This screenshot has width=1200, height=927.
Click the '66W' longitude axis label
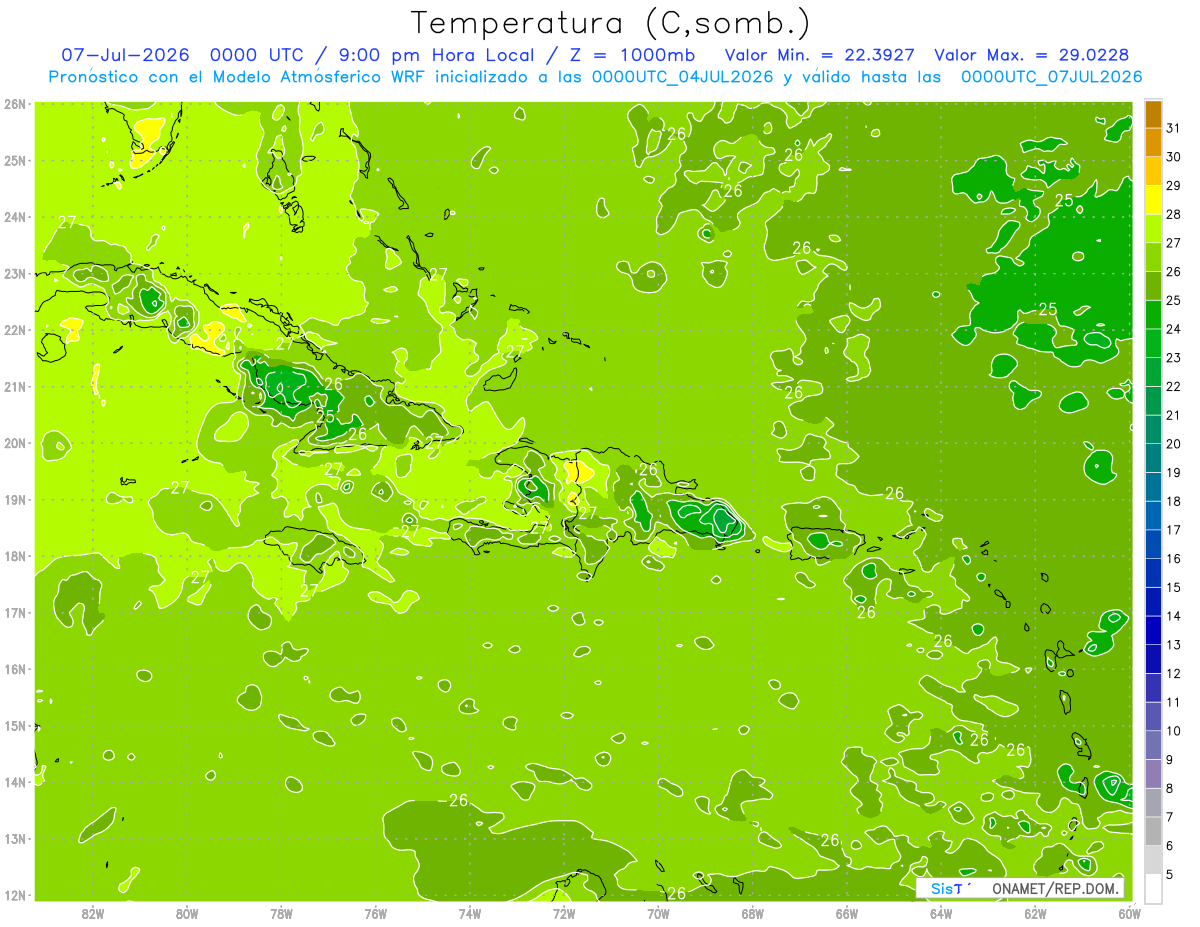point(847,913)
